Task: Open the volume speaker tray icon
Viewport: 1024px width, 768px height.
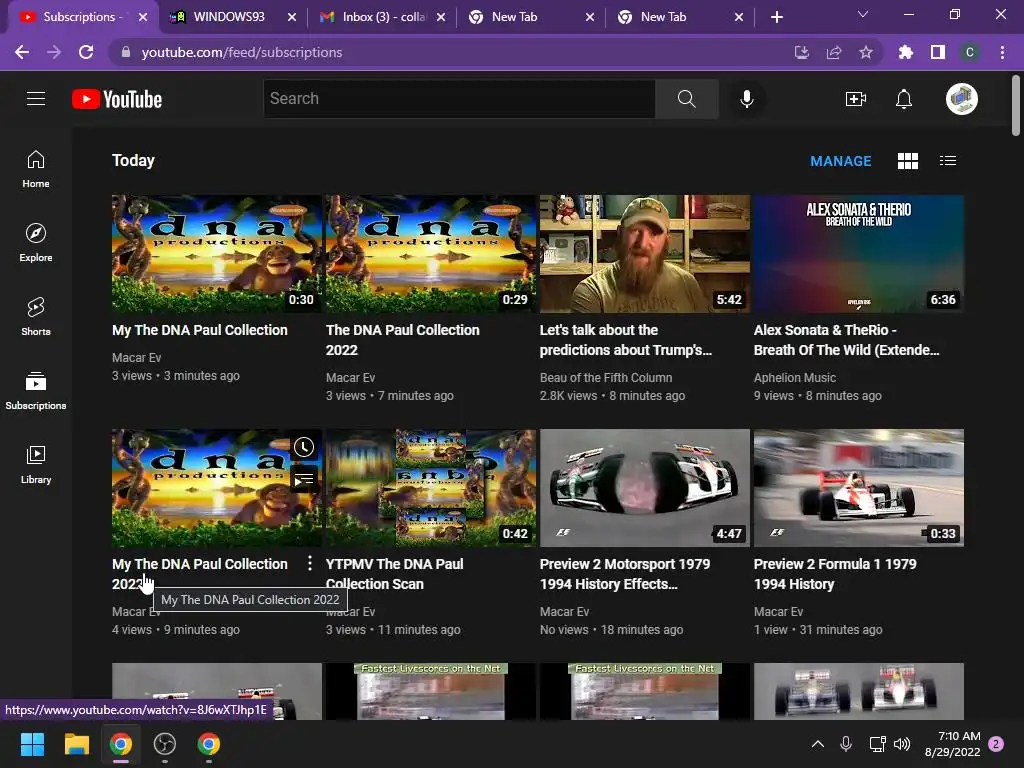Action: click(902, 744)
